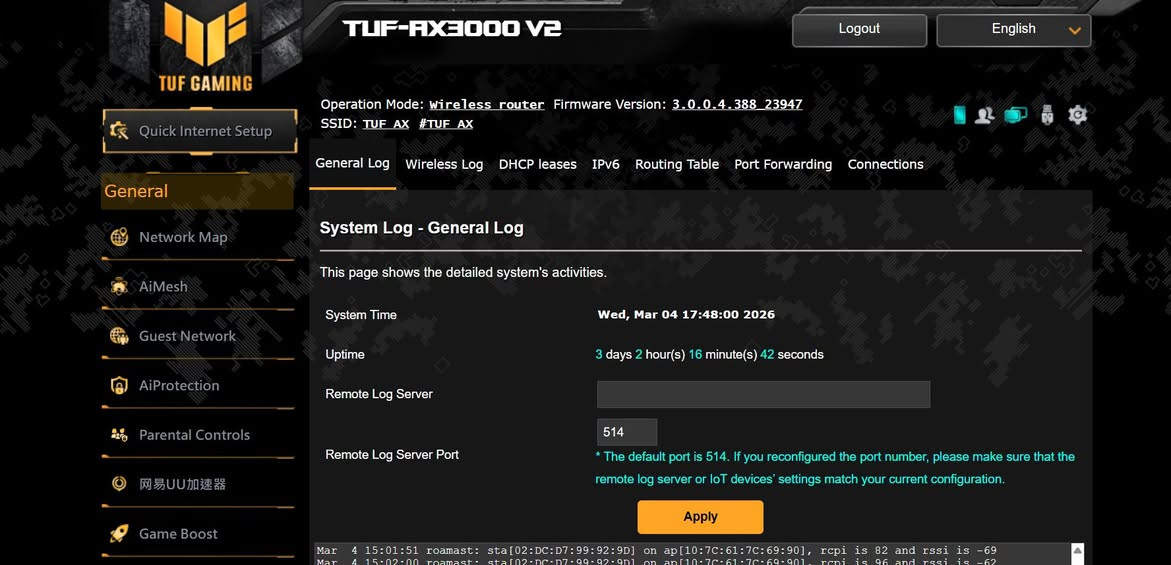The height and width of the screenshot is (565, 1171).
Task: Click the Quick Internet Setup button label
Action: (205, 131)
